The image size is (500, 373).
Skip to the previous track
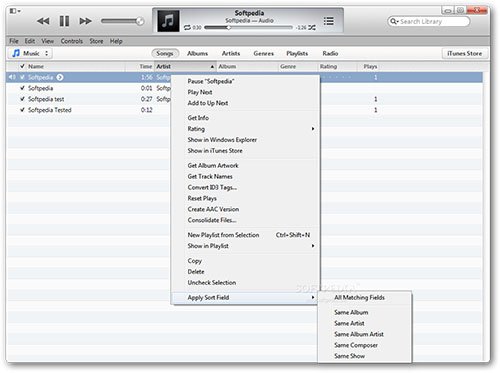(x=43, y=21)
